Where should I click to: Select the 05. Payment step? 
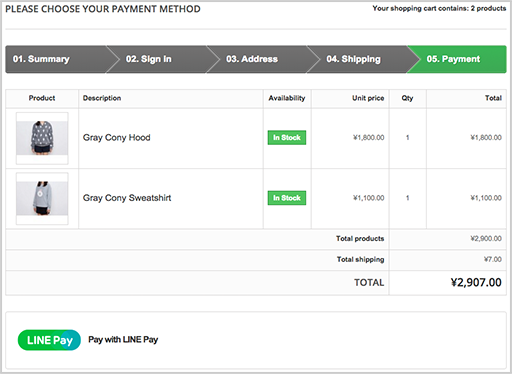[x=453, y=59]
